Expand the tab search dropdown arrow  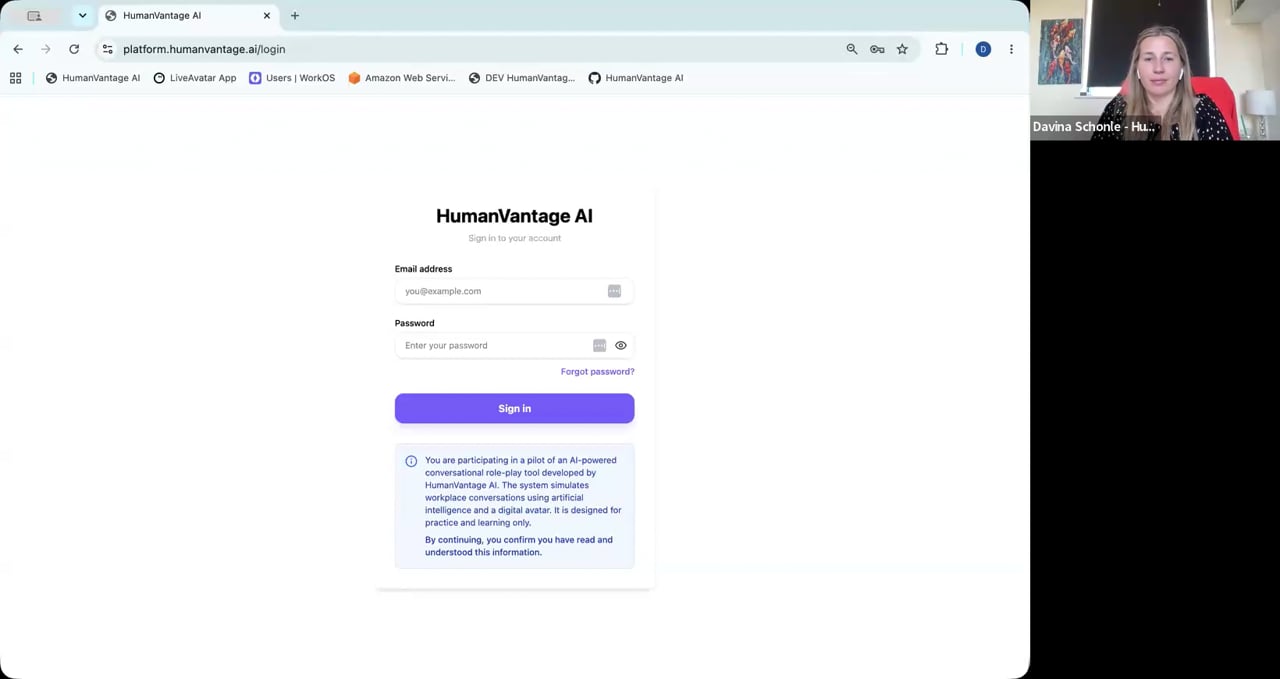point(82,16)
